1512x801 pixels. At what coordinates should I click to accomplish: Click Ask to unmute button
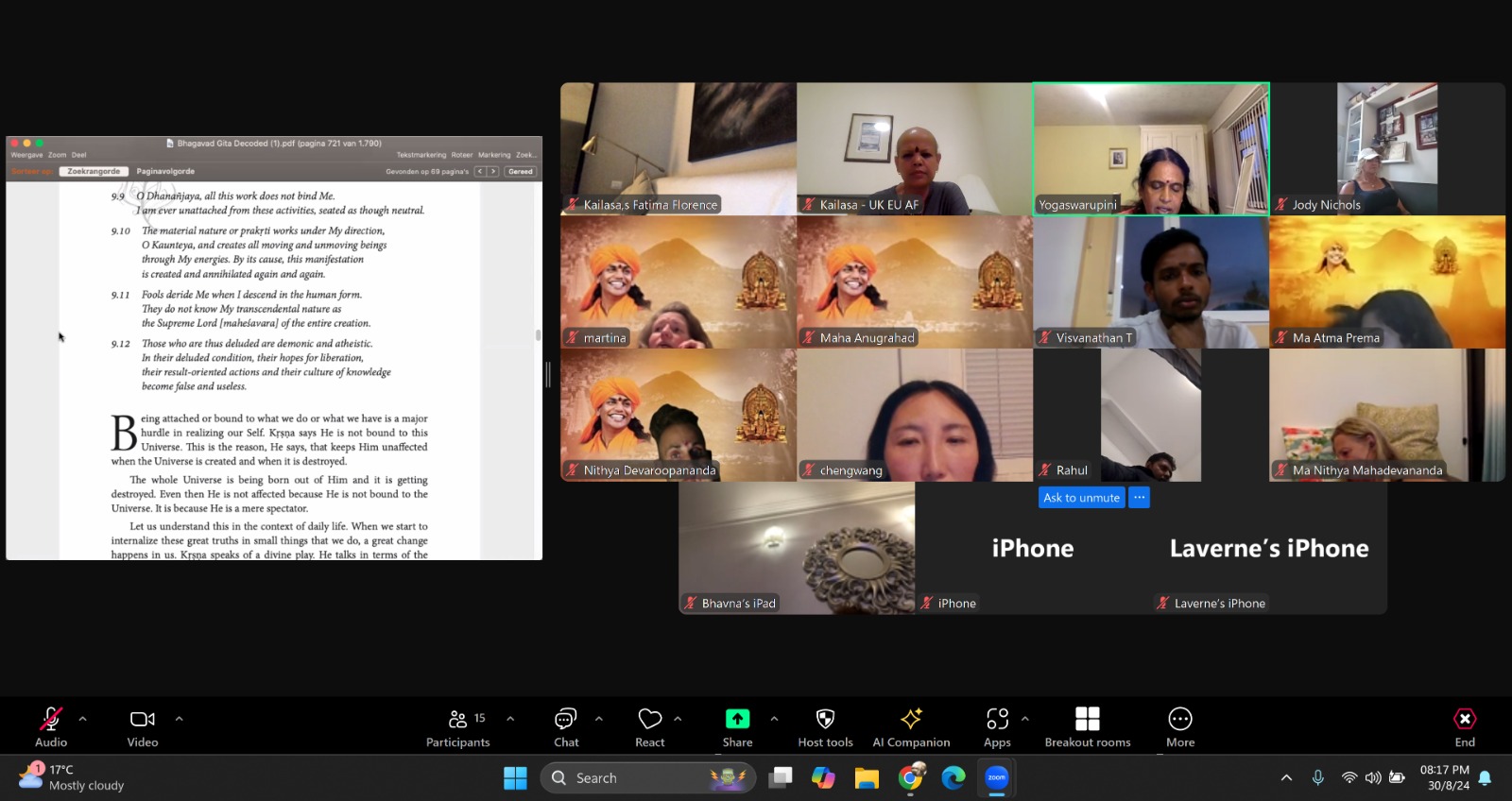[x=1081, y=498]
